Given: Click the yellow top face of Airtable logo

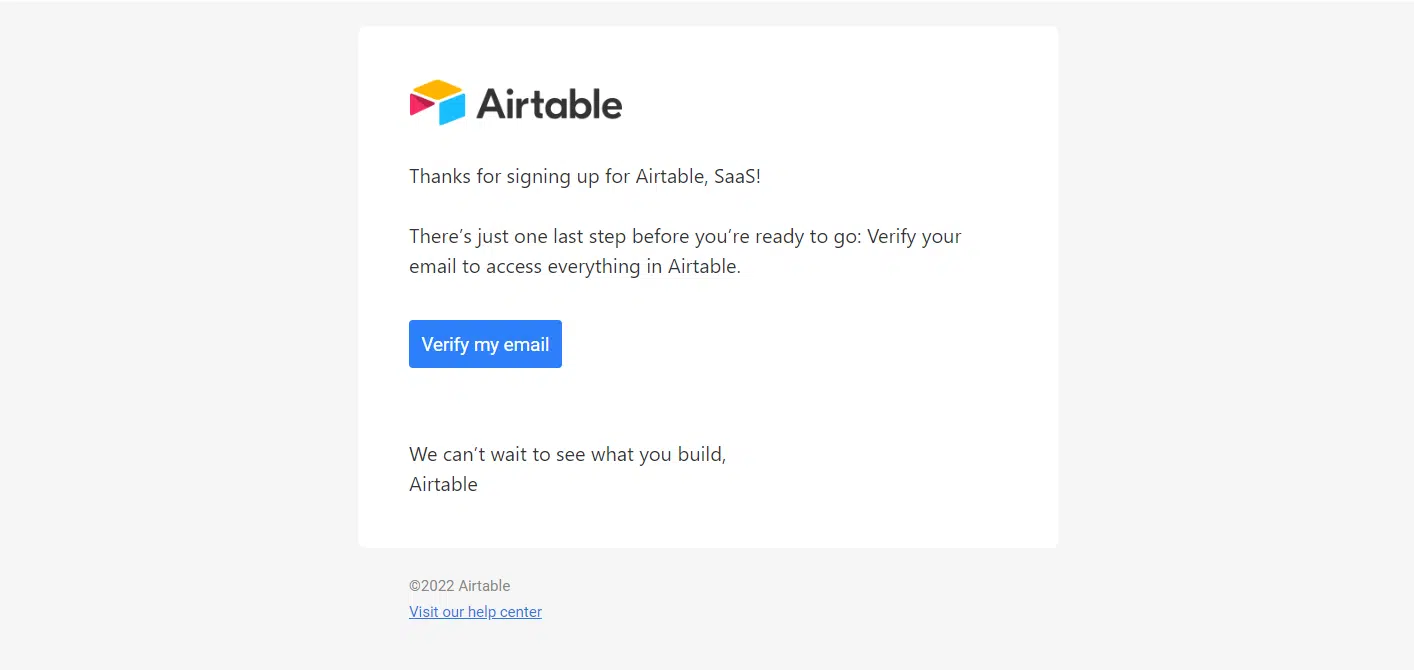Looking at the screenshot, I should pos(438,90).
